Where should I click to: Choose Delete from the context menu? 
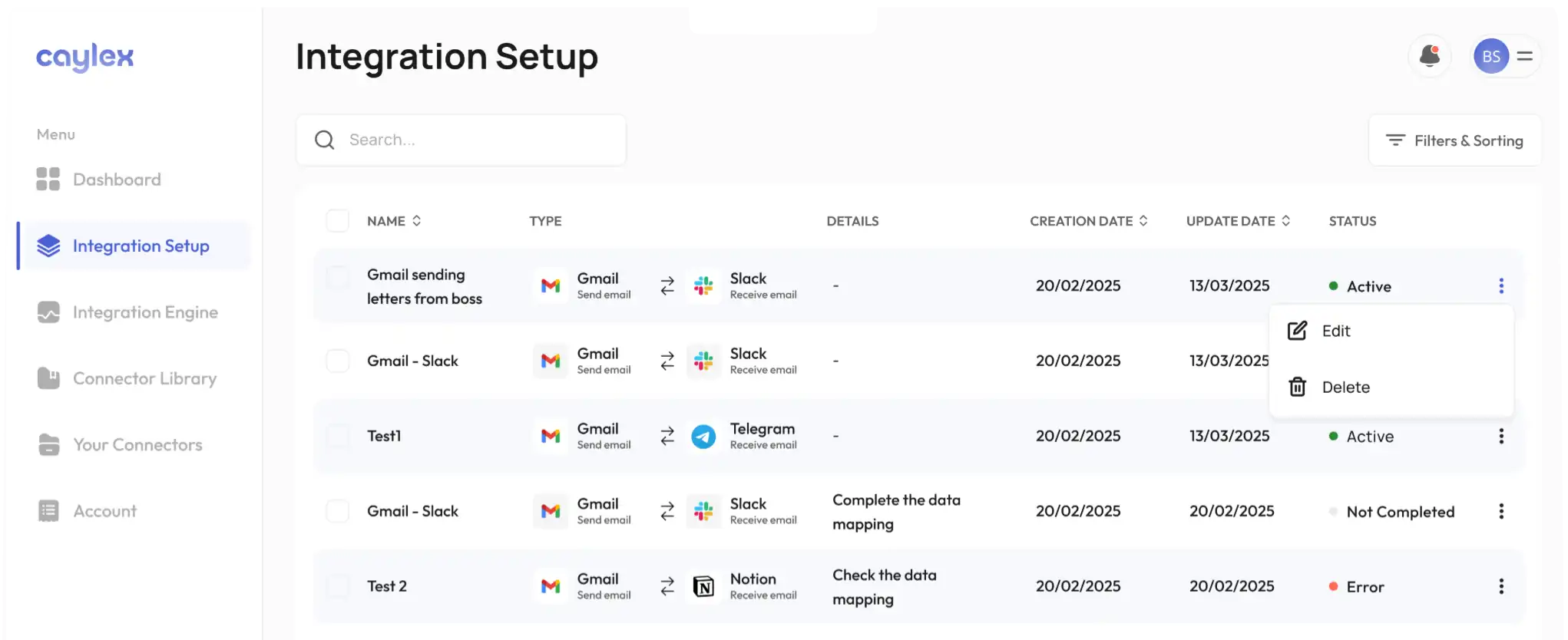pos(1345,388)
